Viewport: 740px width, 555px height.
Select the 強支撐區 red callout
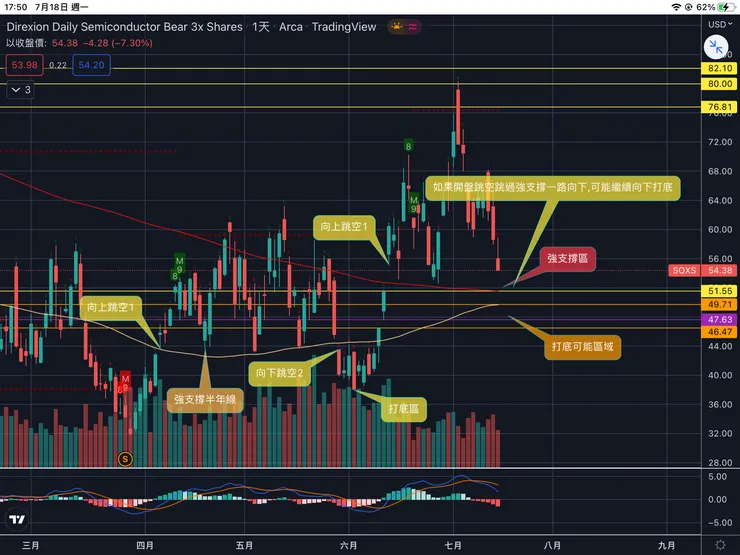(568, 259)
